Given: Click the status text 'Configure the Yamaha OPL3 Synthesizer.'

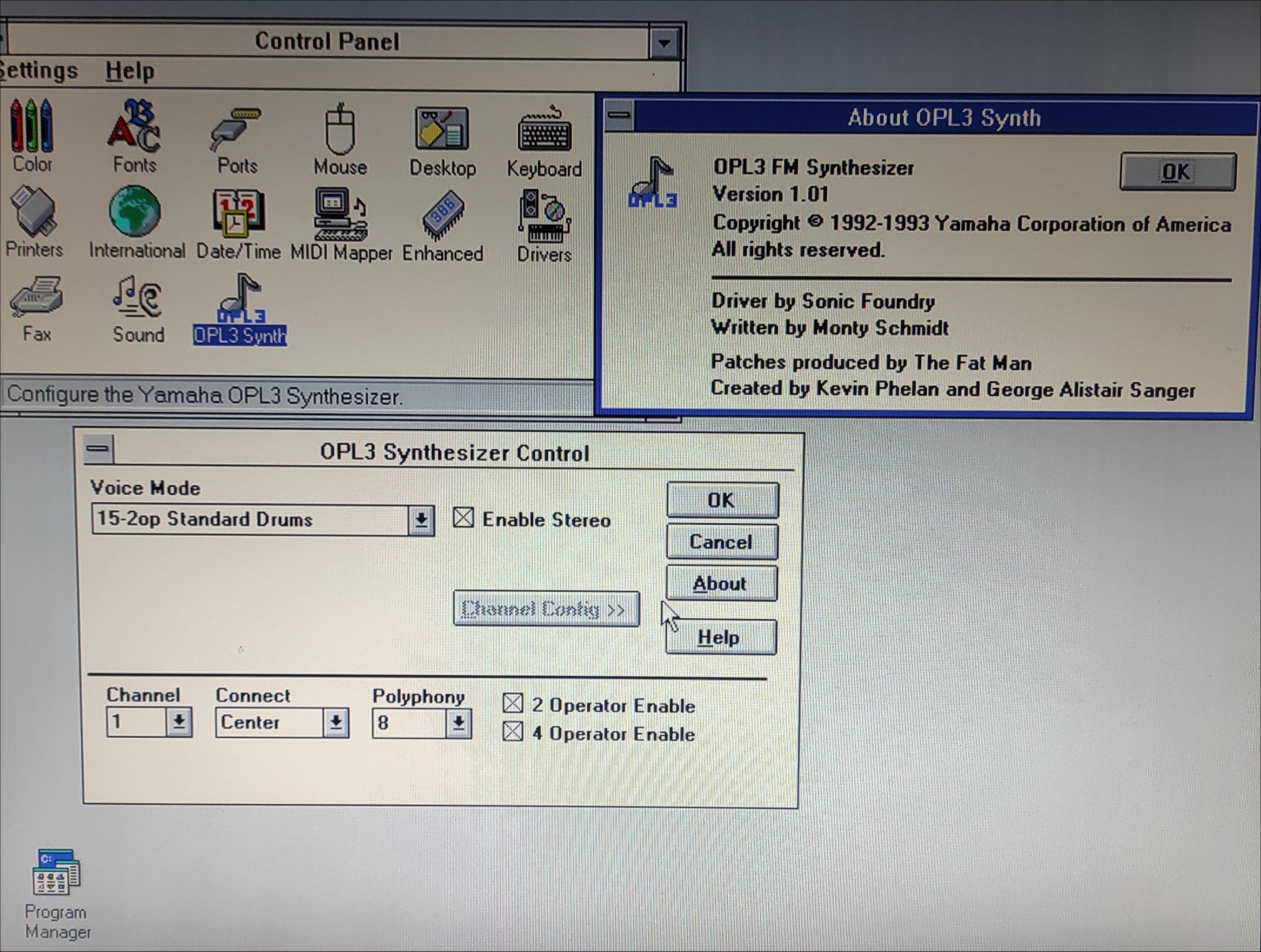Looking at the screenshot, I should click(x=204, y=395).
